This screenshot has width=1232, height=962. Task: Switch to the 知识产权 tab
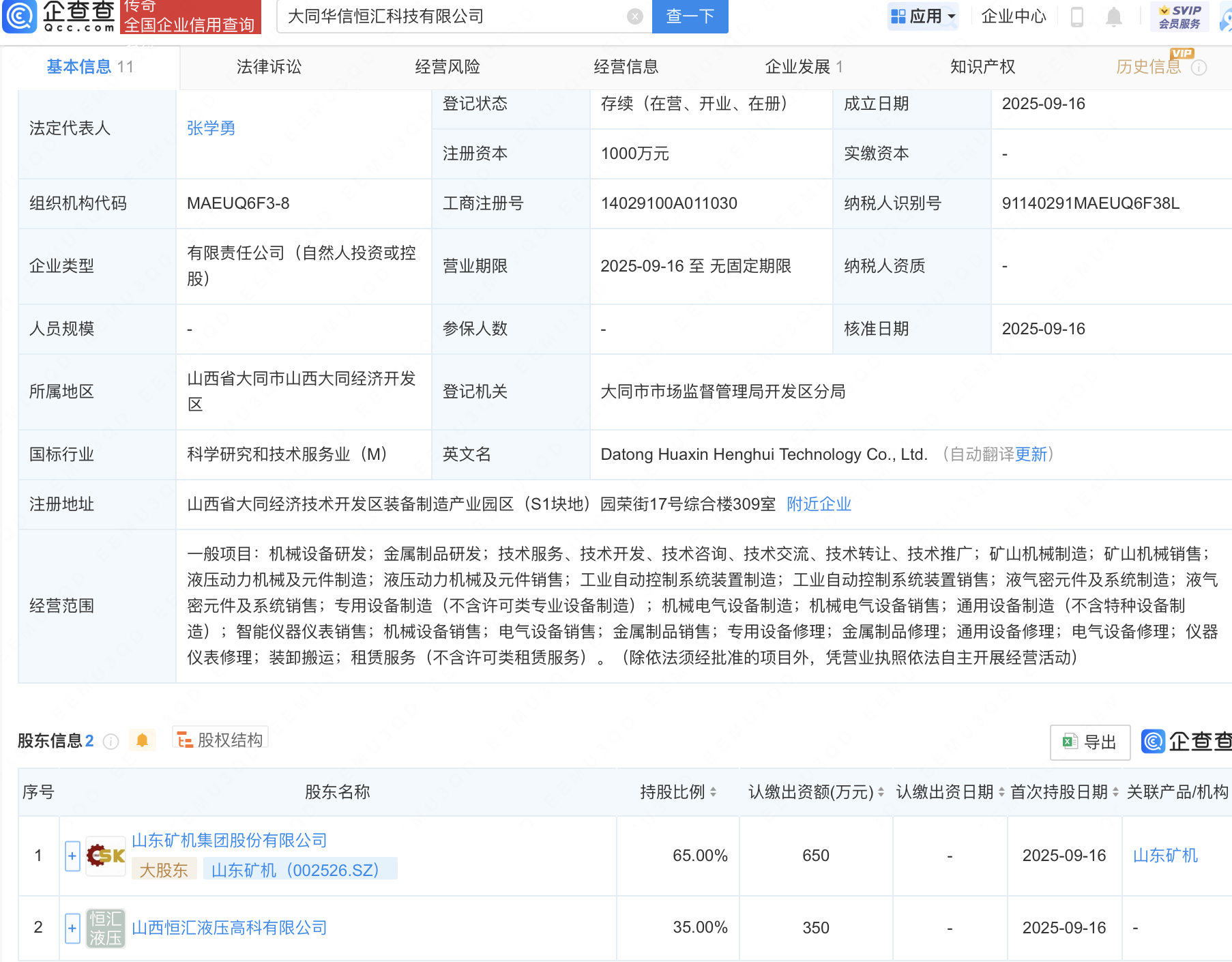[982, 67]
